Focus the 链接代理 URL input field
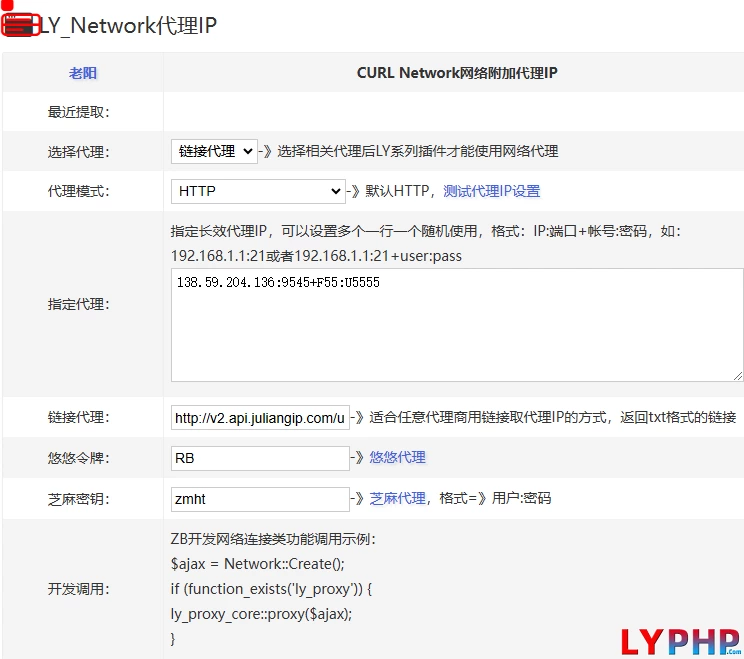Image resolution: width=744 pixels, height=659 pixels. (260, 417)
